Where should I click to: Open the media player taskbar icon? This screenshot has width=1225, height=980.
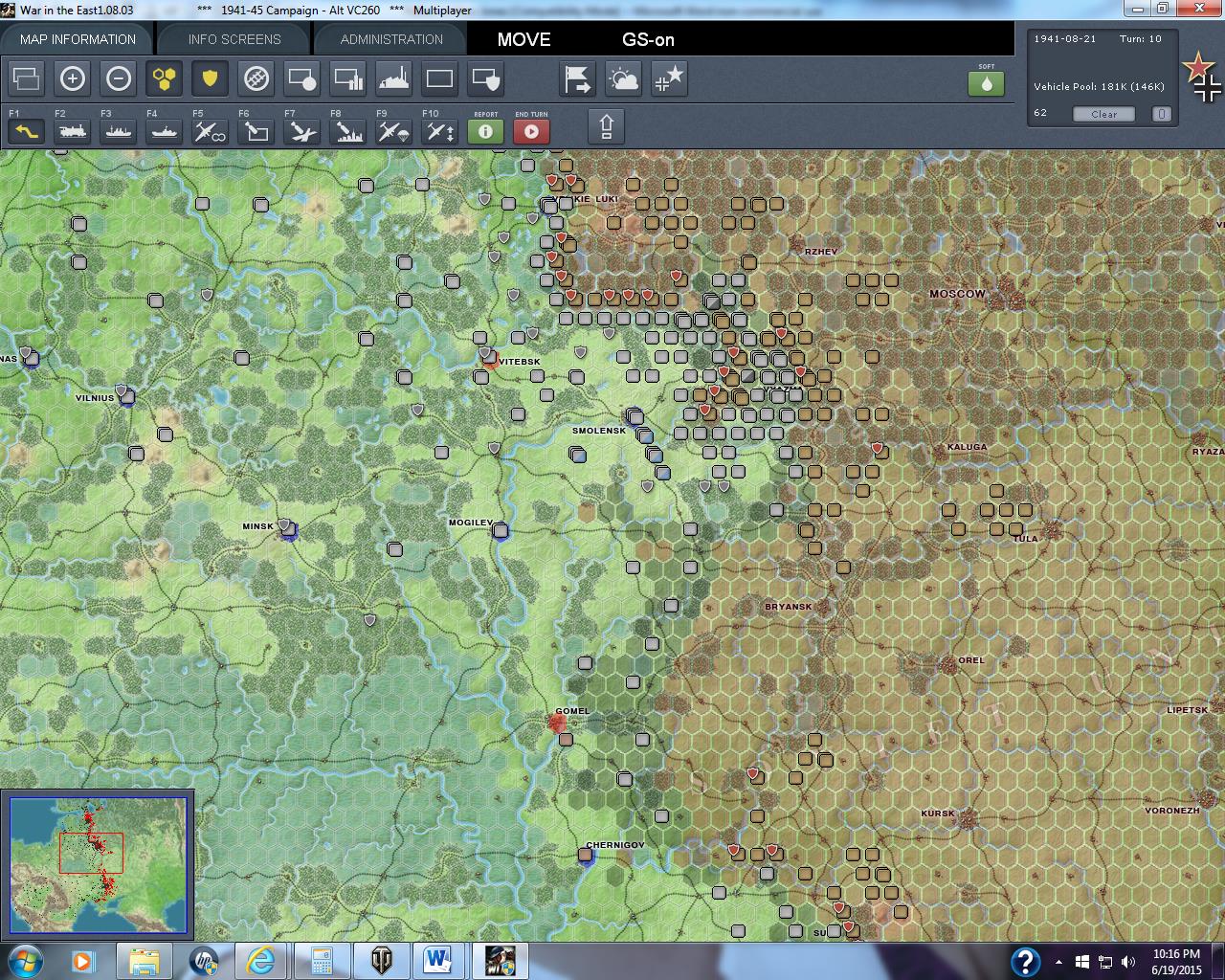click(82, 960)
